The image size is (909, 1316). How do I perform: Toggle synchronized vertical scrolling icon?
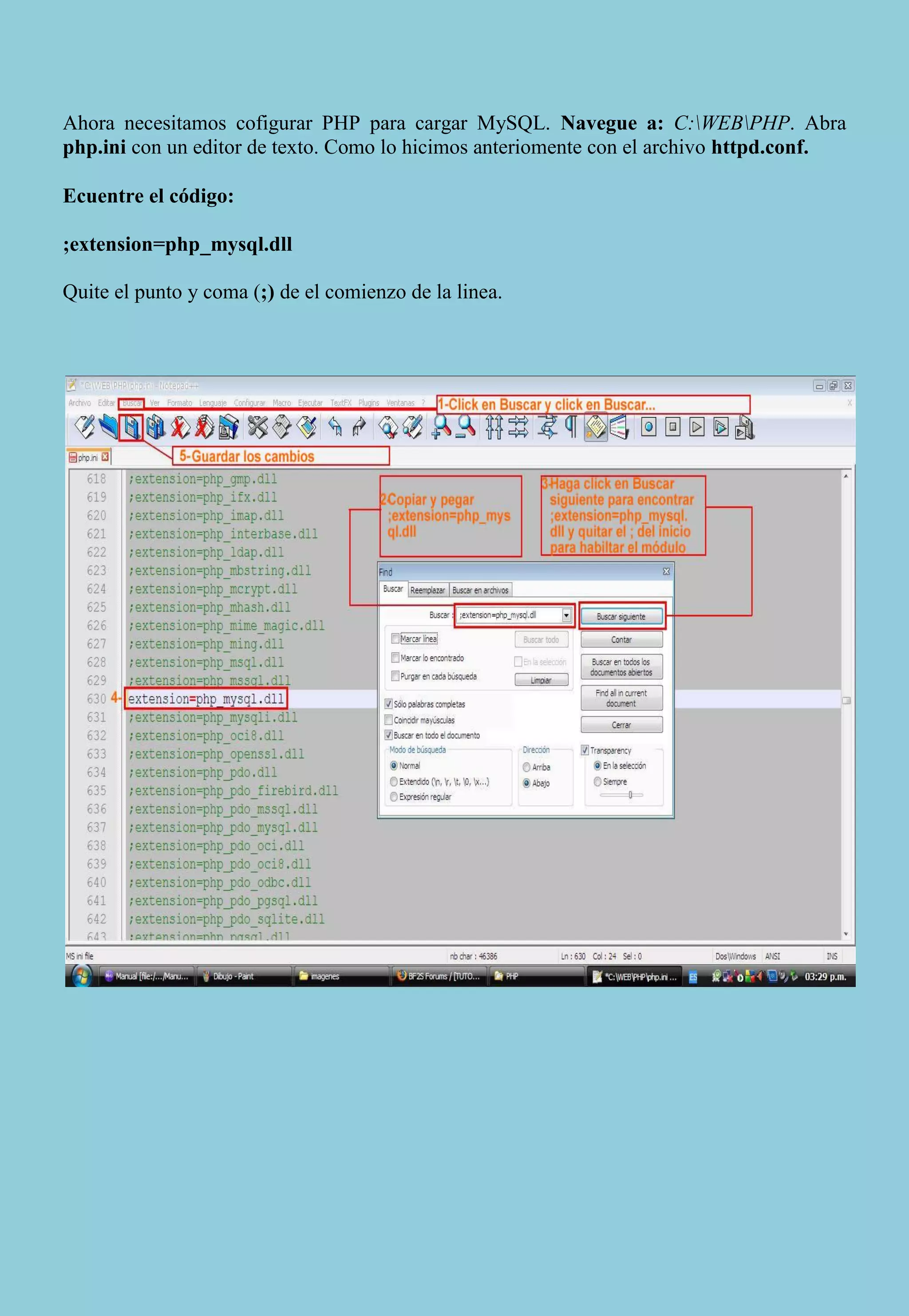pos(494,427)
